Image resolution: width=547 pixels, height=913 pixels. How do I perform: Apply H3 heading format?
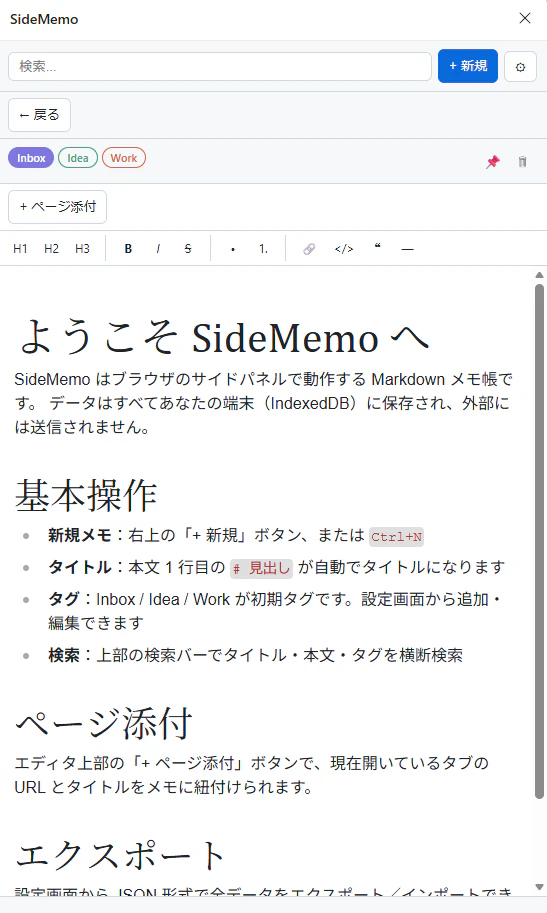[x=82, y=249]
